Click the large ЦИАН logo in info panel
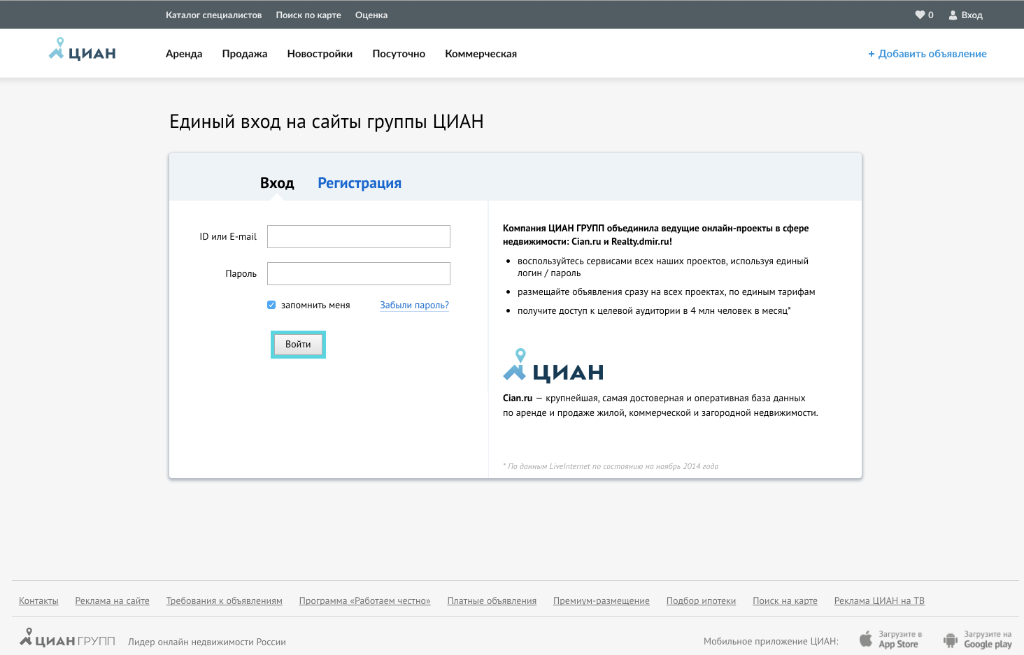 [x=553, y=366]
